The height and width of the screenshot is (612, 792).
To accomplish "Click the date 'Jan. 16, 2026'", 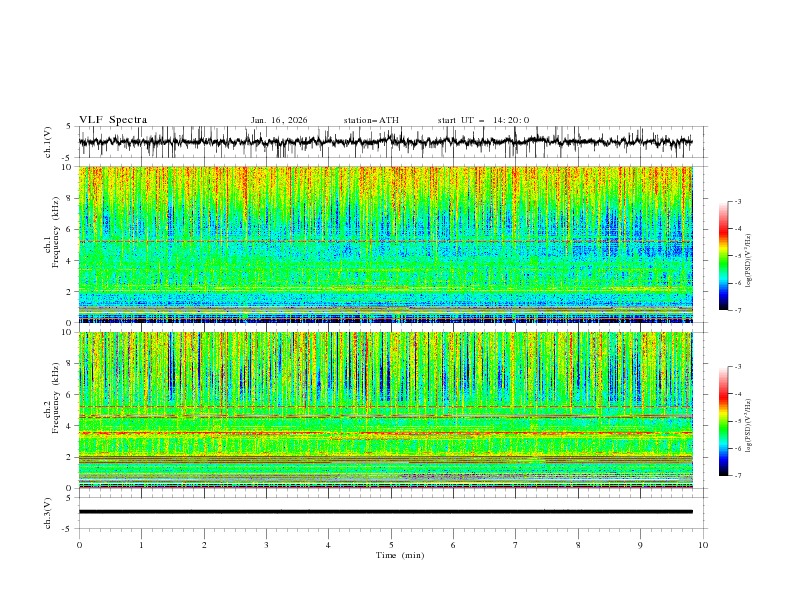I will (x=279, y=120).
